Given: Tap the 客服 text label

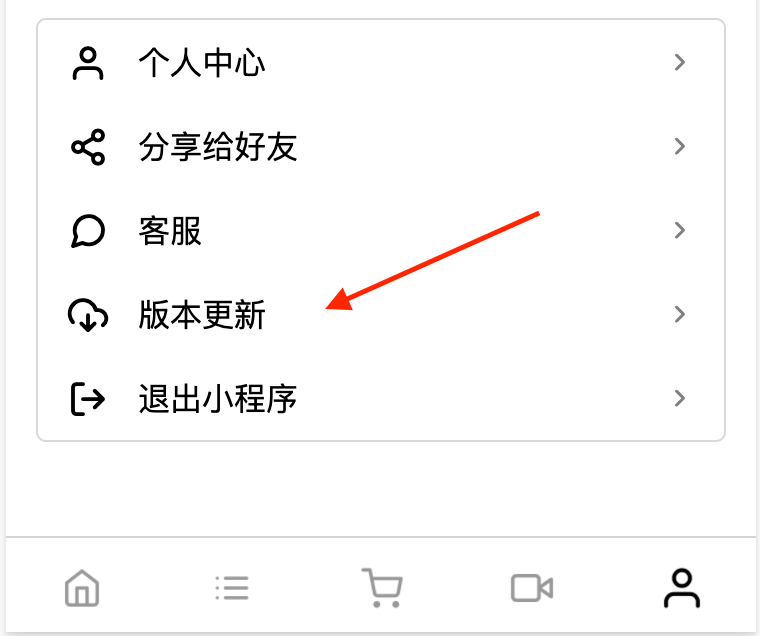Looking at the screenshot, I should [170, 231].
